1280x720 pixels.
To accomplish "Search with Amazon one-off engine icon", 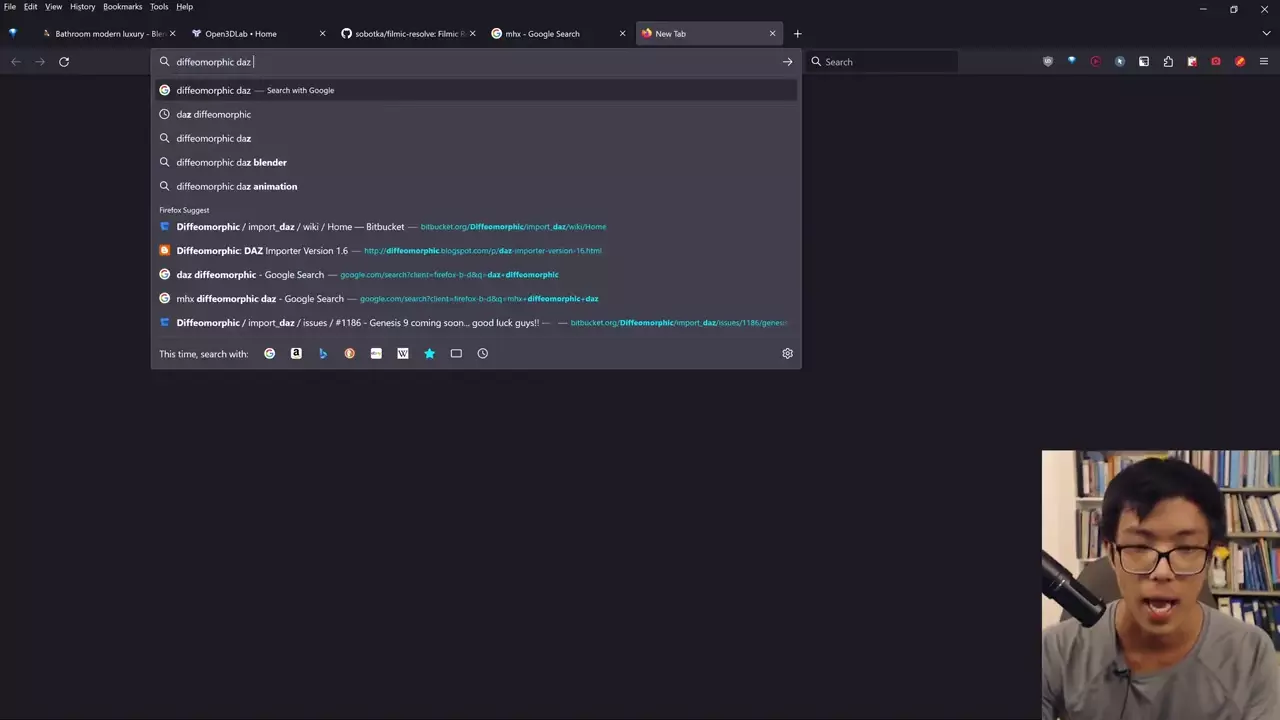I will [296, 353].
